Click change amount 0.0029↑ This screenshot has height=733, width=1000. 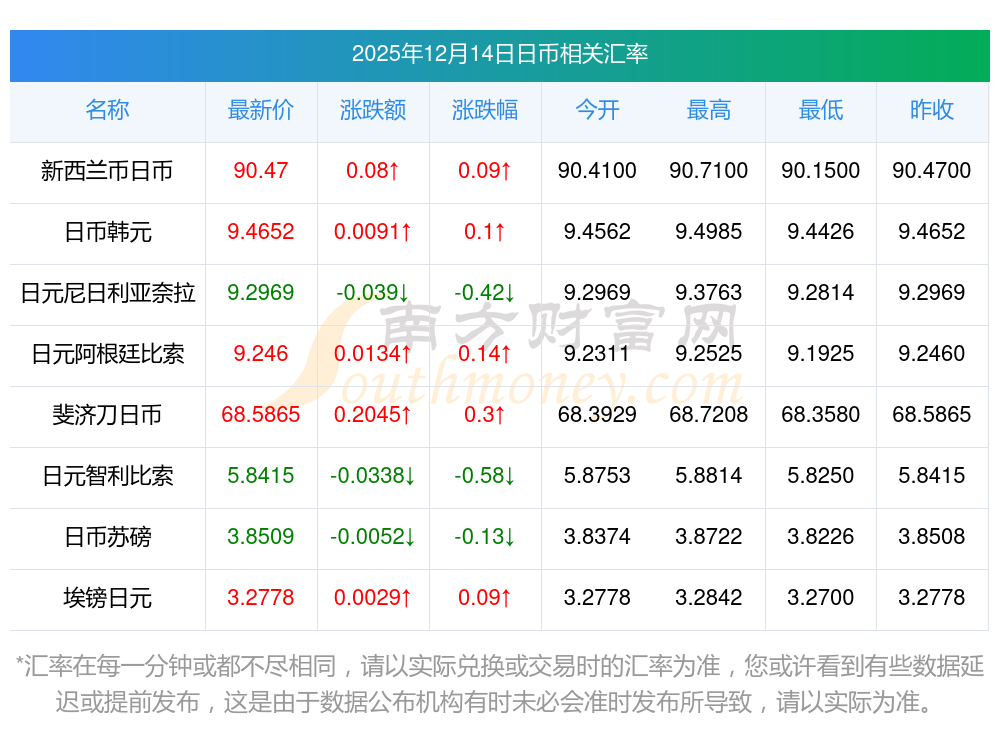coord(372,597)
